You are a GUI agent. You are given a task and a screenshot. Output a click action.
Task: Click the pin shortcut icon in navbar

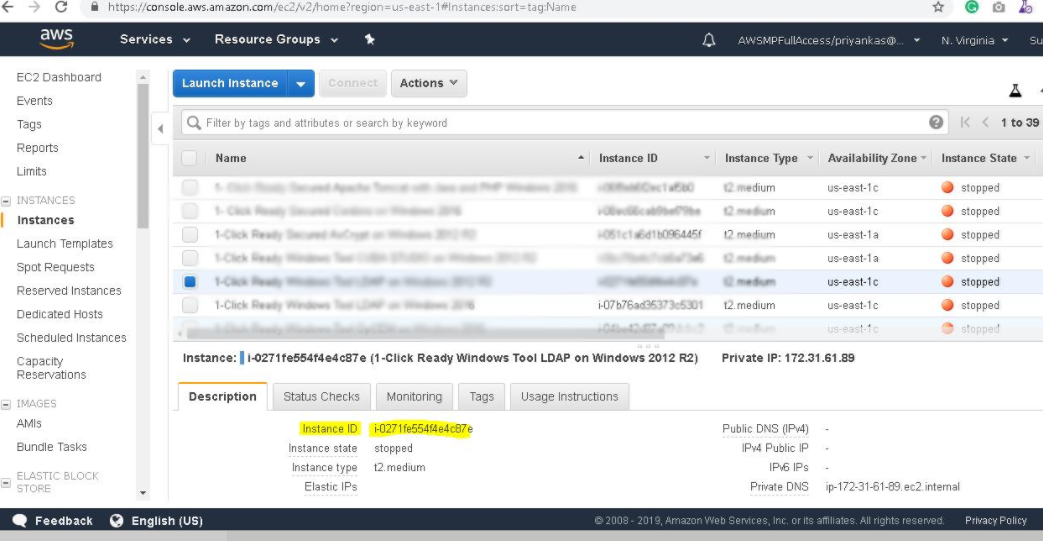pyautogui.click(x=370, y=40)
